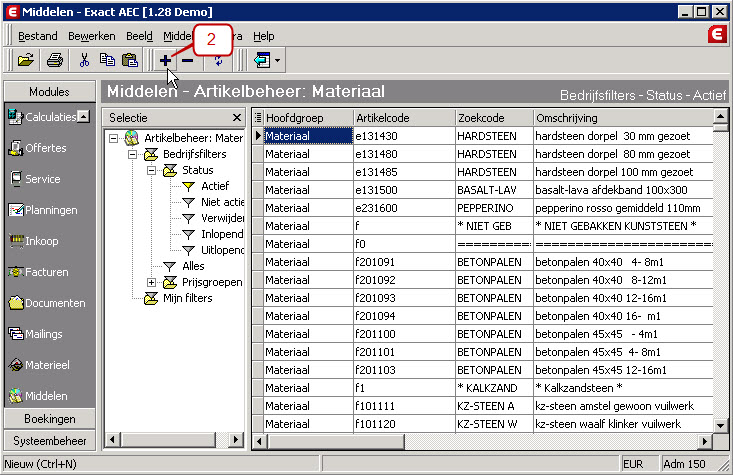Open the Inkoop module
This screenshot has height=475, width=733.
point(34,241)
